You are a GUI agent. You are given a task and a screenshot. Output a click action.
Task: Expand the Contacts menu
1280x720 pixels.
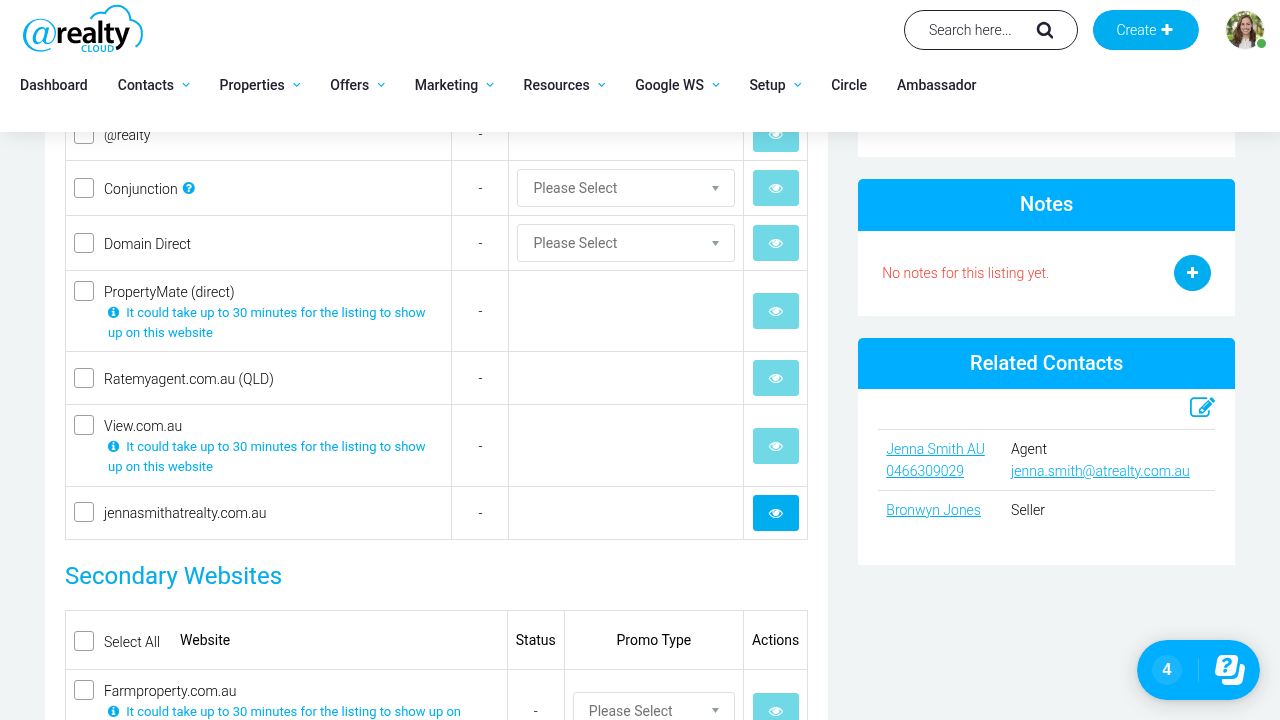(153, 85)
